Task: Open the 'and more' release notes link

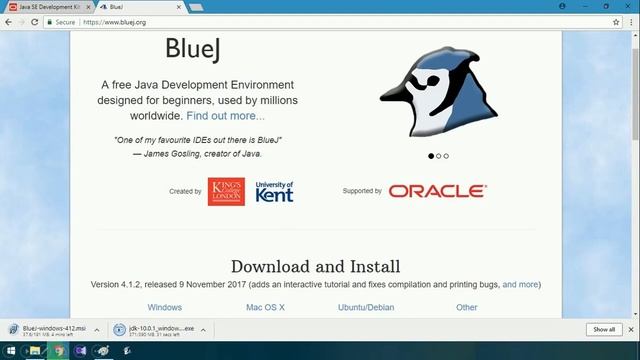Action: coord(520,284)
